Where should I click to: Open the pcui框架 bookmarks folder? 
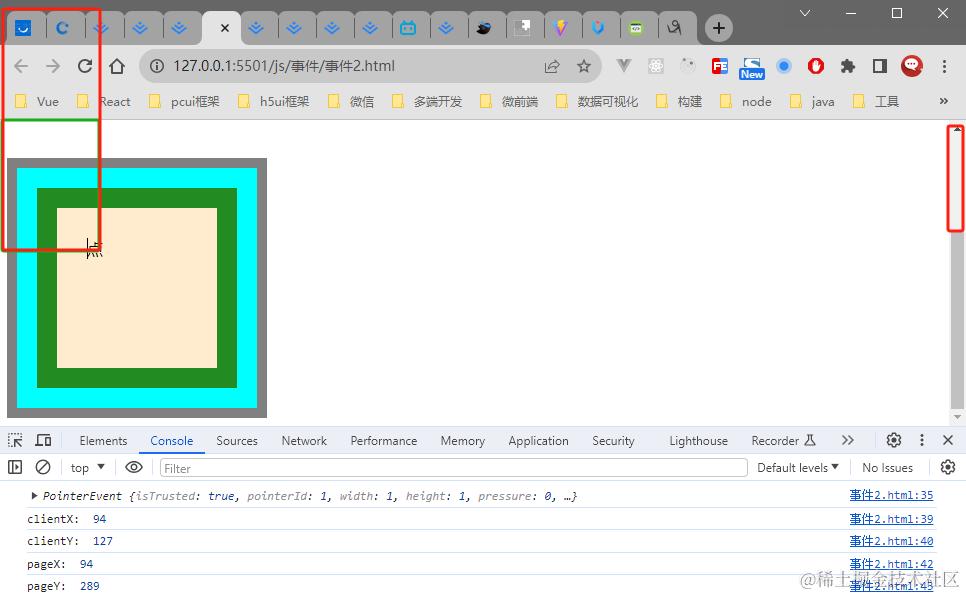click(x=184, y=101)
